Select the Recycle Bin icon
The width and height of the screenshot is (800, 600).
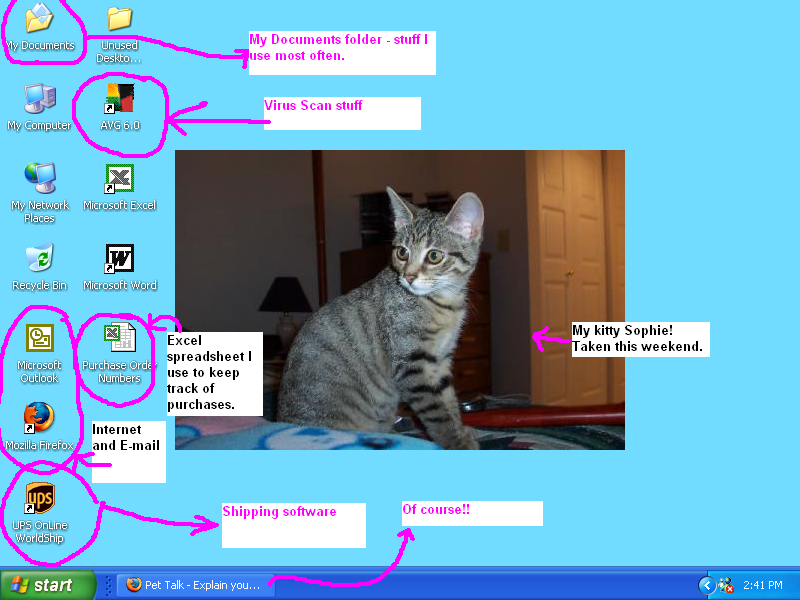[39, 267]
